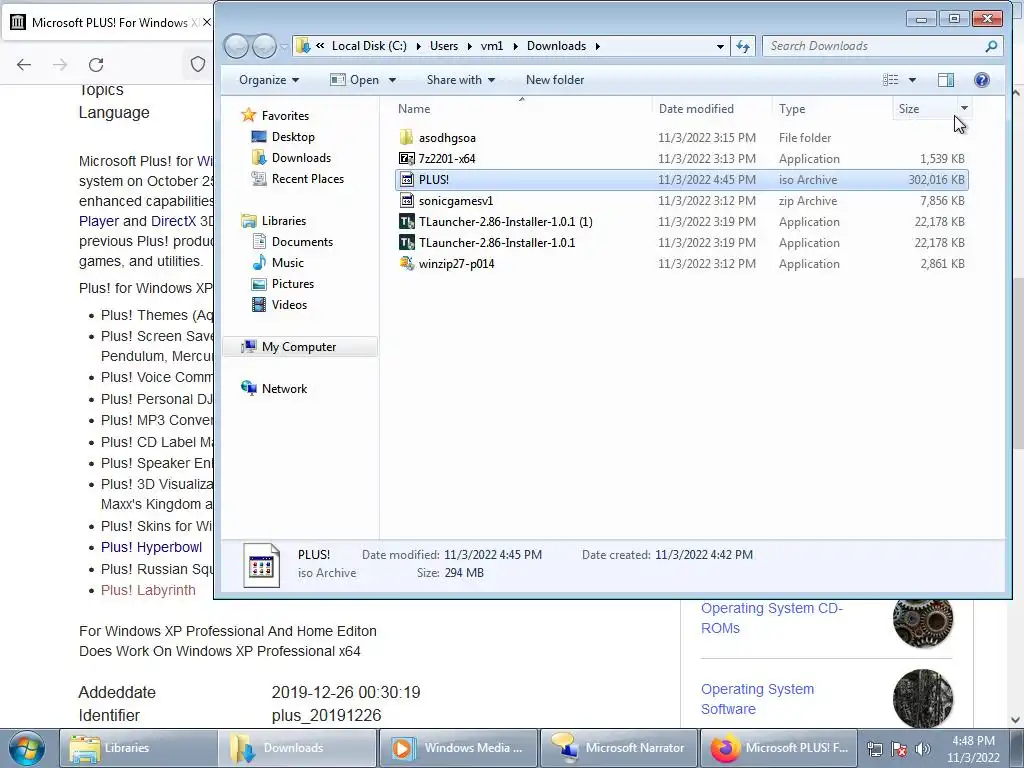The image size is (1024, 768).
Task: Open Explorer help question mark icon
Action: (x=982, y=80)
